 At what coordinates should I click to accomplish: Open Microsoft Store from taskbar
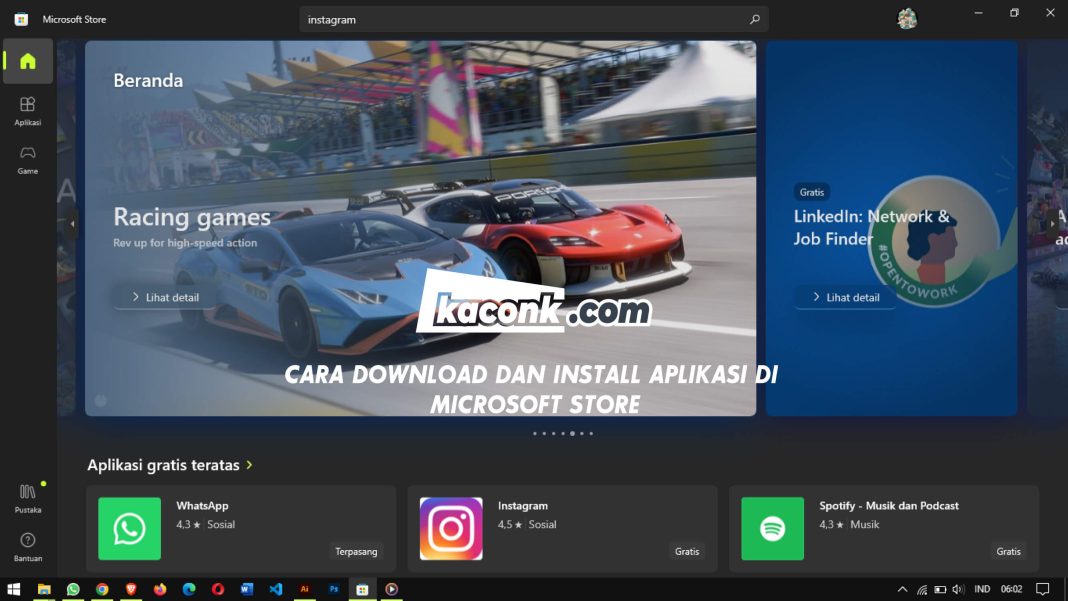362,589
